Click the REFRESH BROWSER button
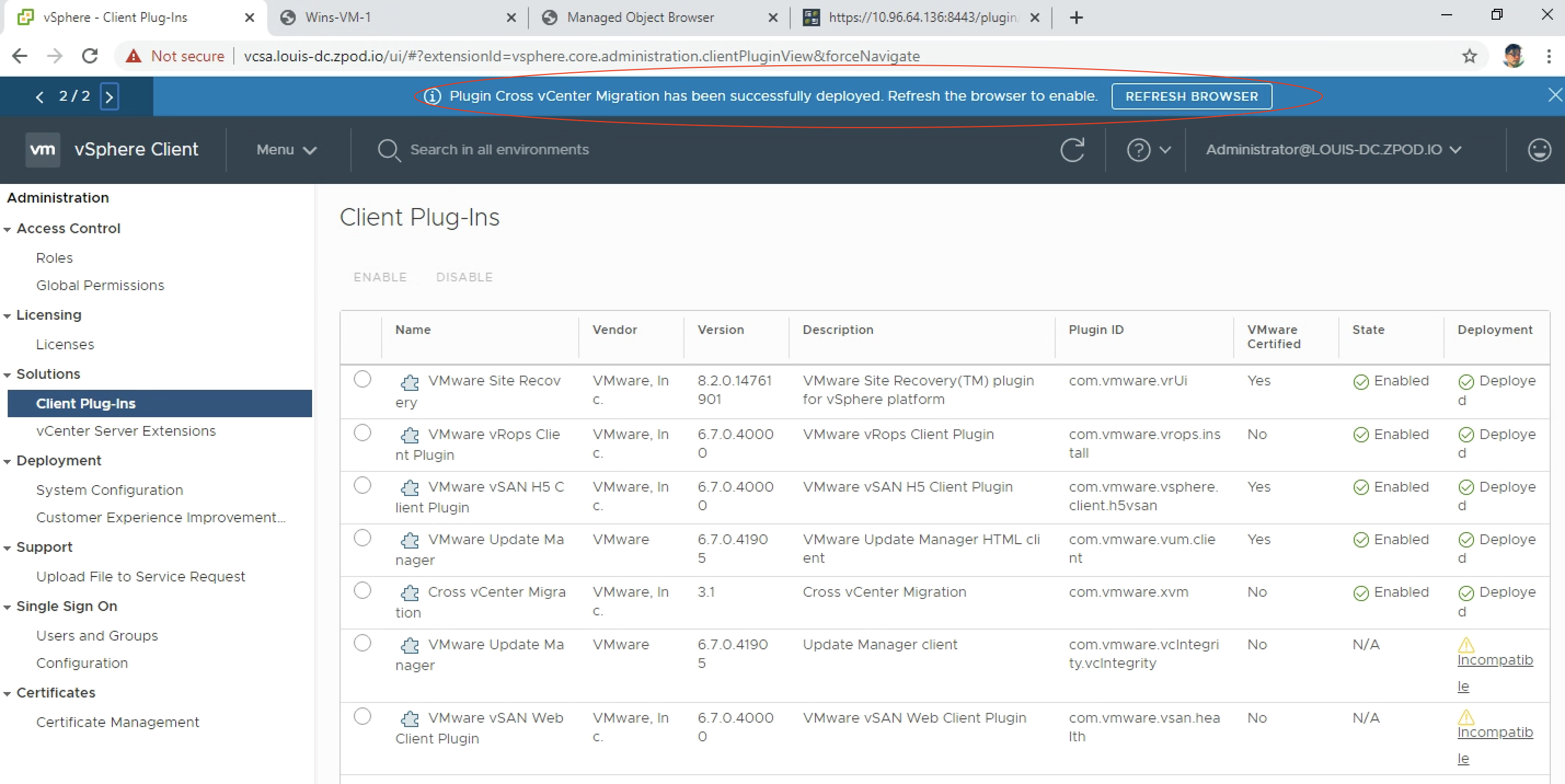The width and height of the screenshot is (1565, 784). click(x=1191, y=96)
